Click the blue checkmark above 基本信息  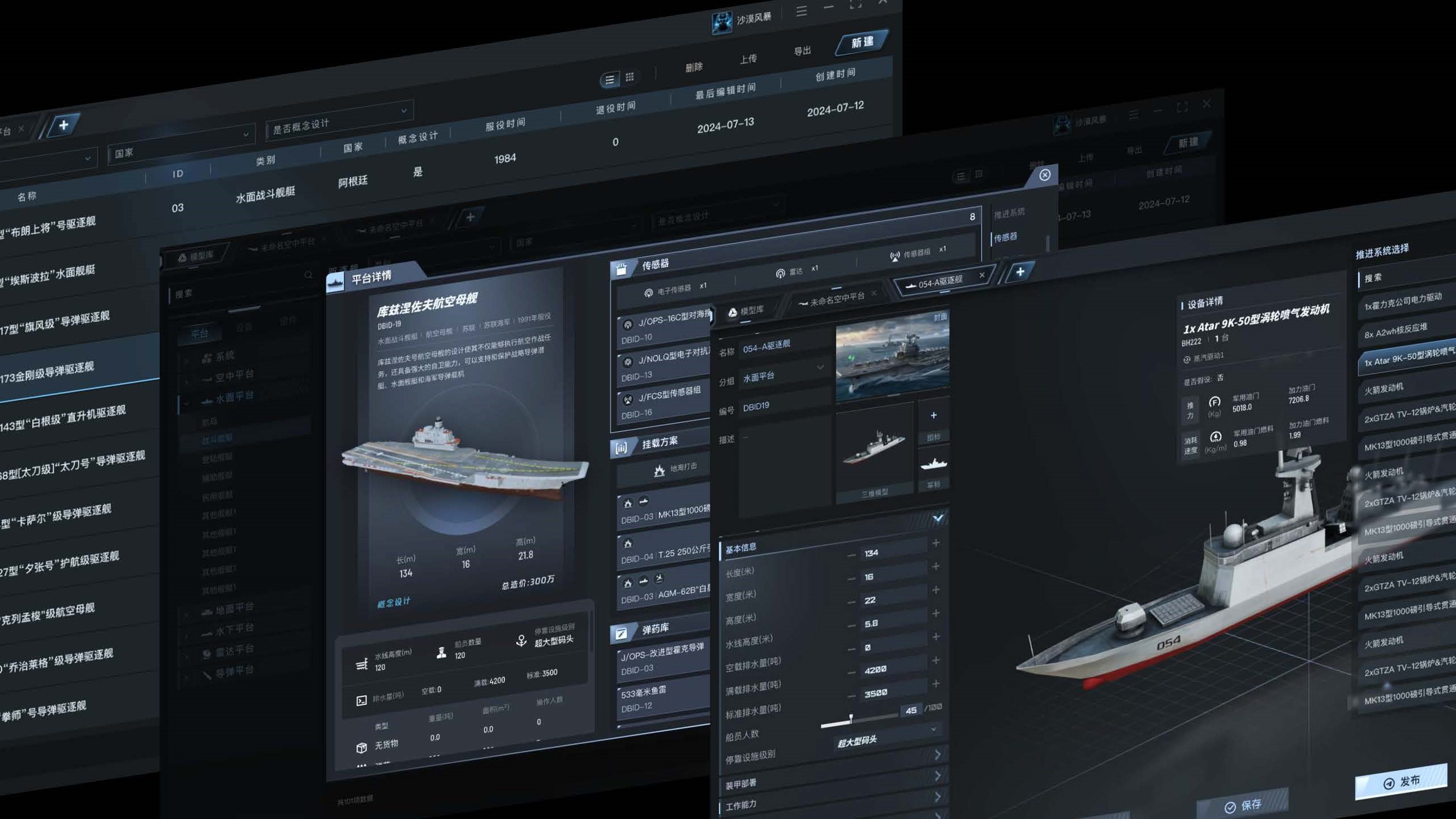click(938, 518)
